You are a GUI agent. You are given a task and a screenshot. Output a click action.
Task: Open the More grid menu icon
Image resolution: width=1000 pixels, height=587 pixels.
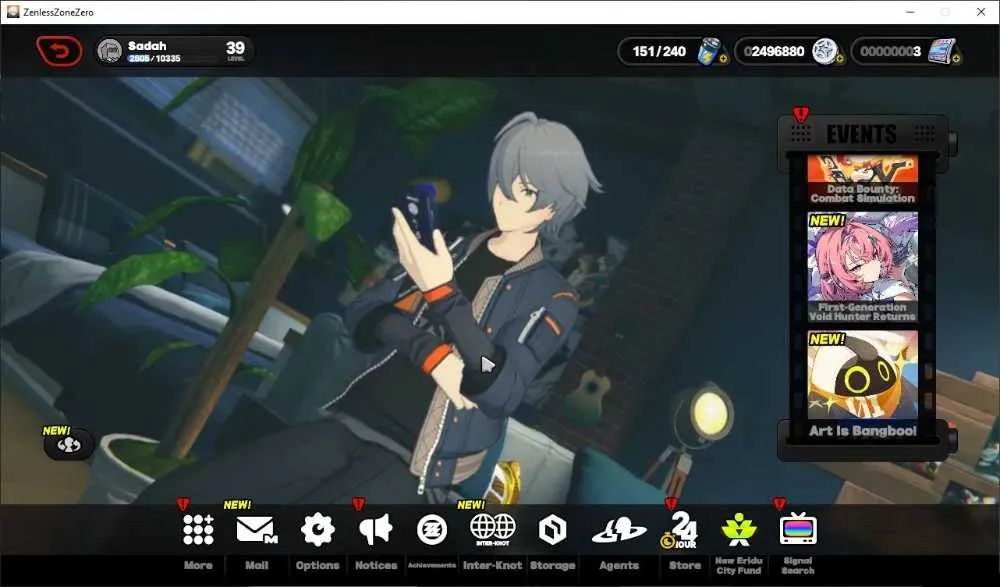click(x=198, y=530)
